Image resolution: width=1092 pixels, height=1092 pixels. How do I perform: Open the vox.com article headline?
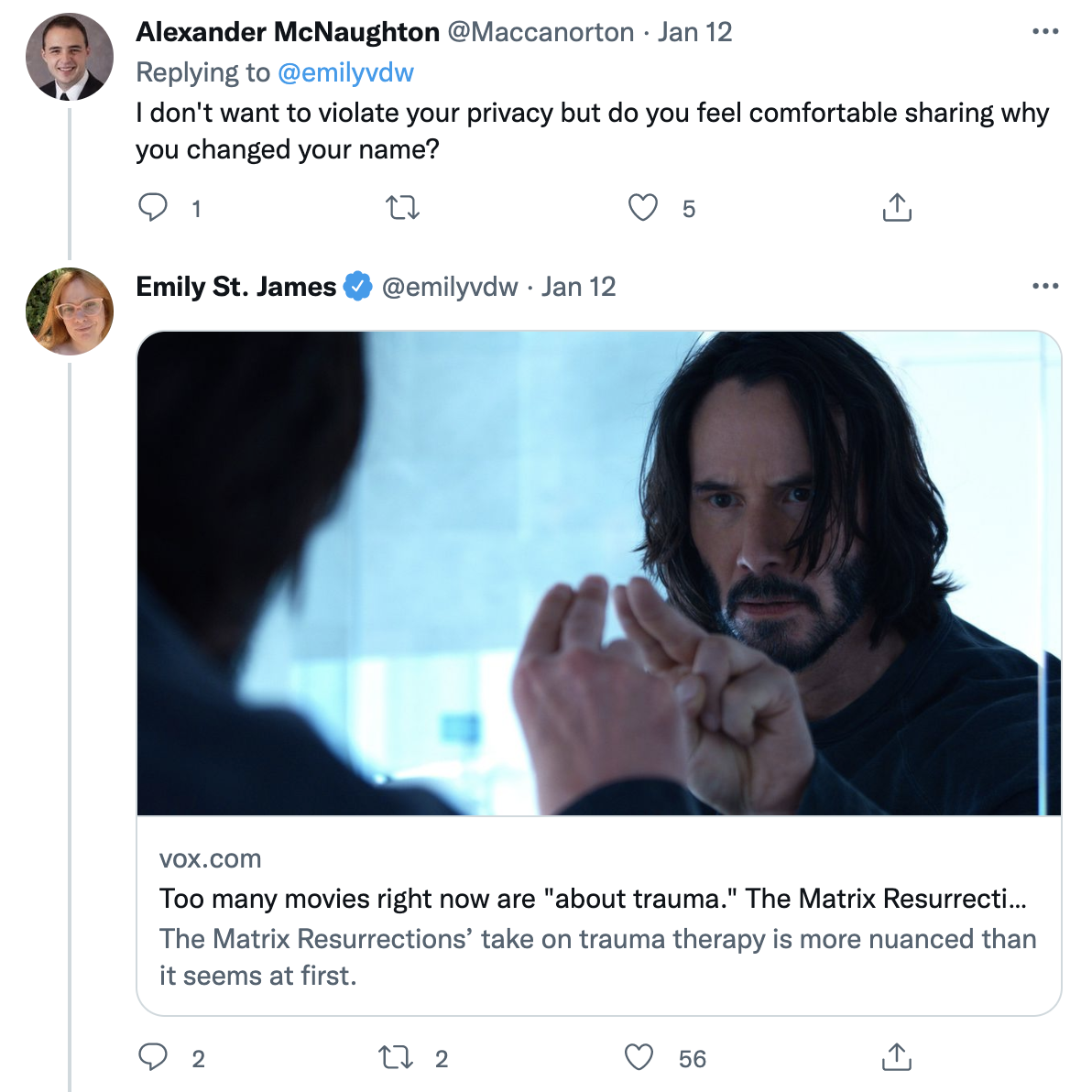[592, 899]
